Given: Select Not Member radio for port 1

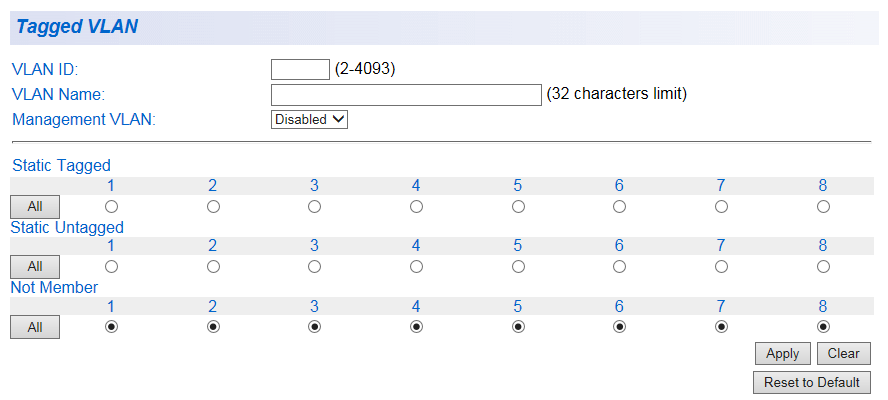Looking at the screenshot, I should tap(111, 327).
